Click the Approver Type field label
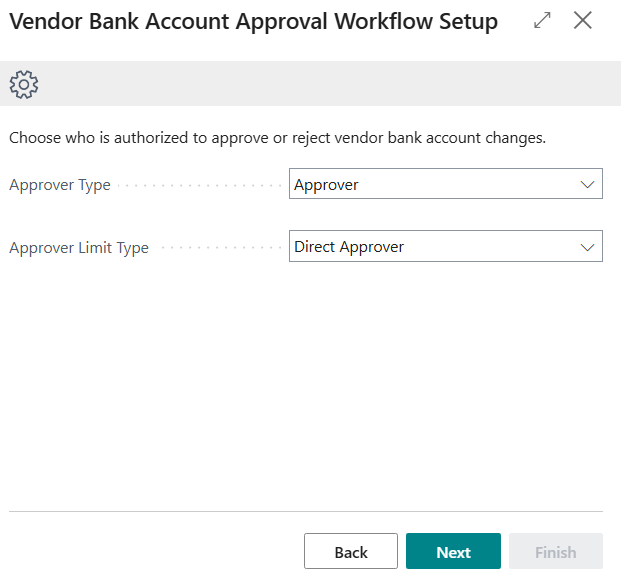The image size is (621, 578). (x=60, y=185)
